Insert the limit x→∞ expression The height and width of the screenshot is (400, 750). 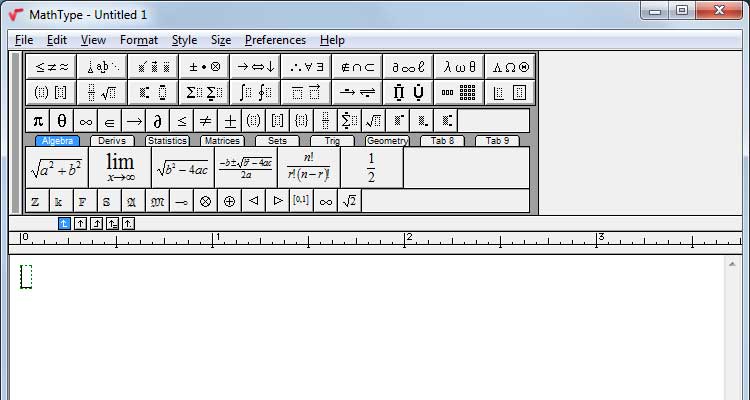[x=120, y=167]
